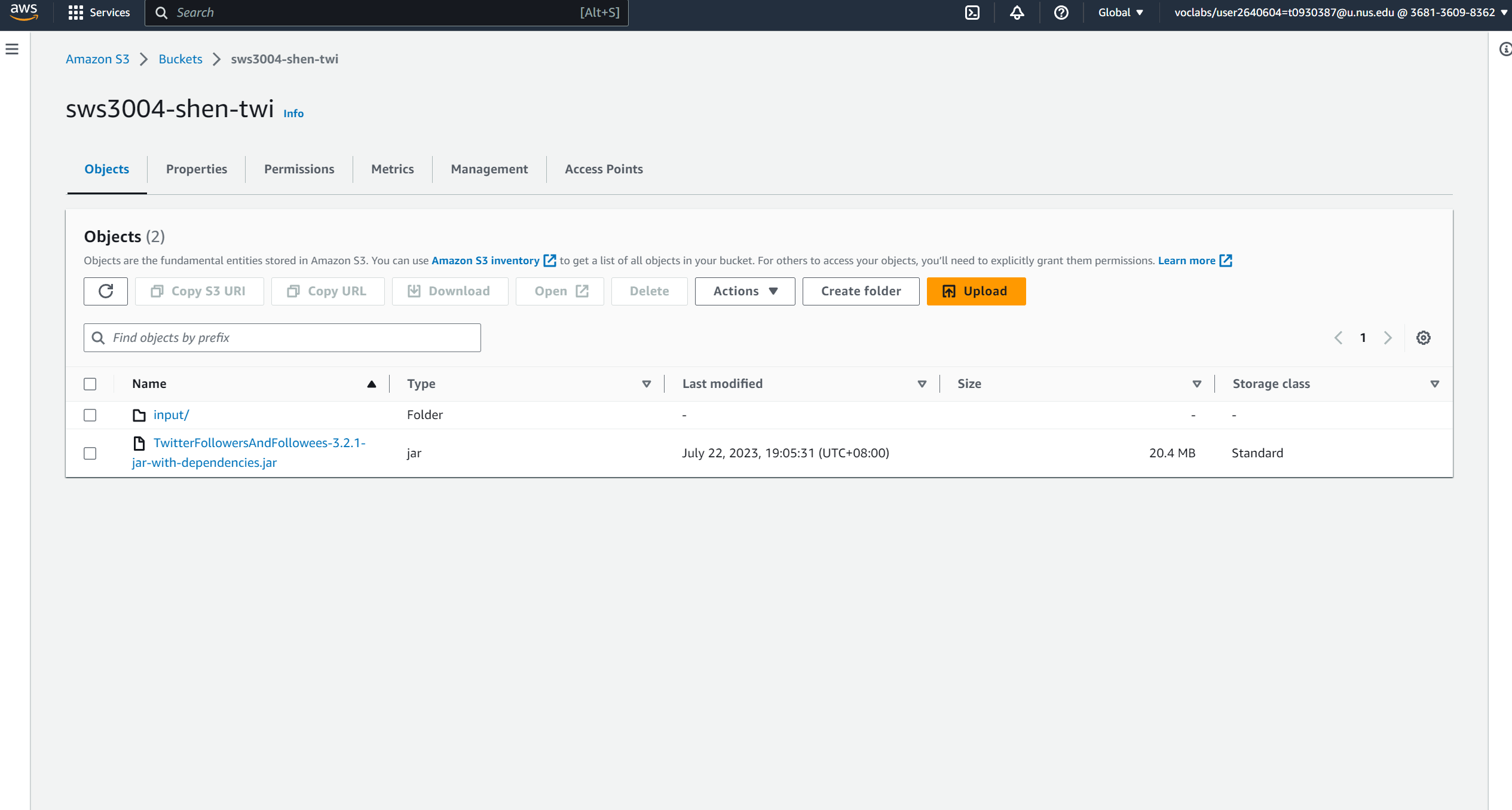Click the file icon beside the jar object
Screen dimensions: 1512x810
pos(139,443)
